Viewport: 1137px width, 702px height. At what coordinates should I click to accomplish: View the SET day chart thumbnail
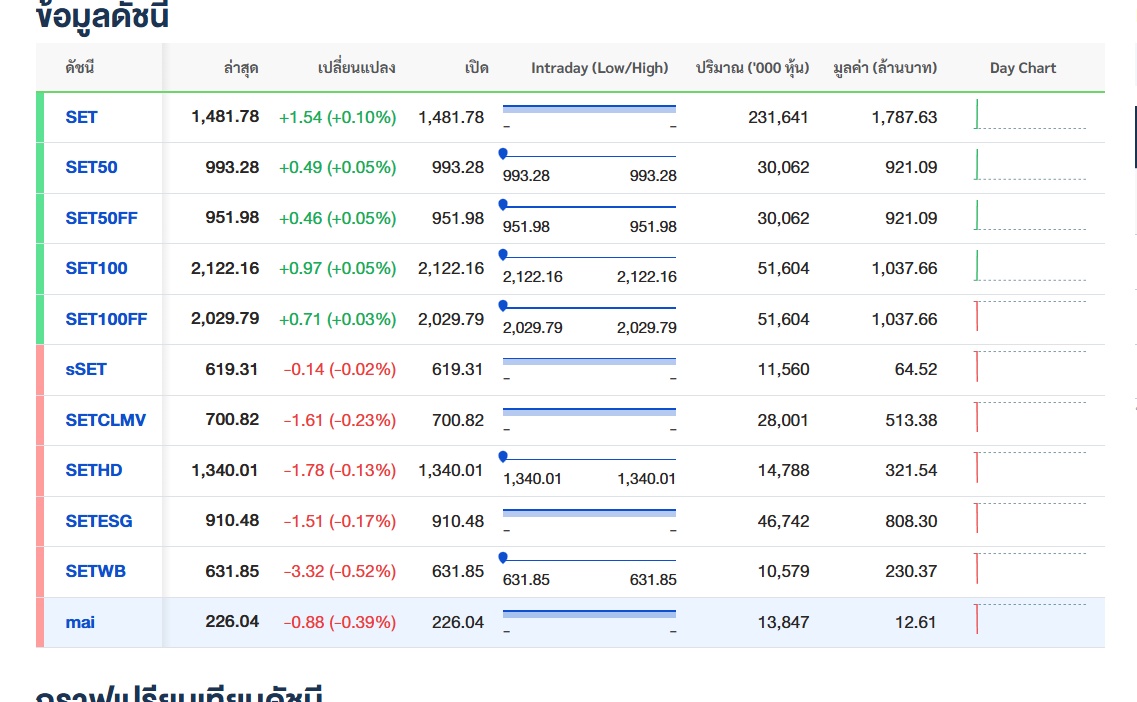(1030, 116)
